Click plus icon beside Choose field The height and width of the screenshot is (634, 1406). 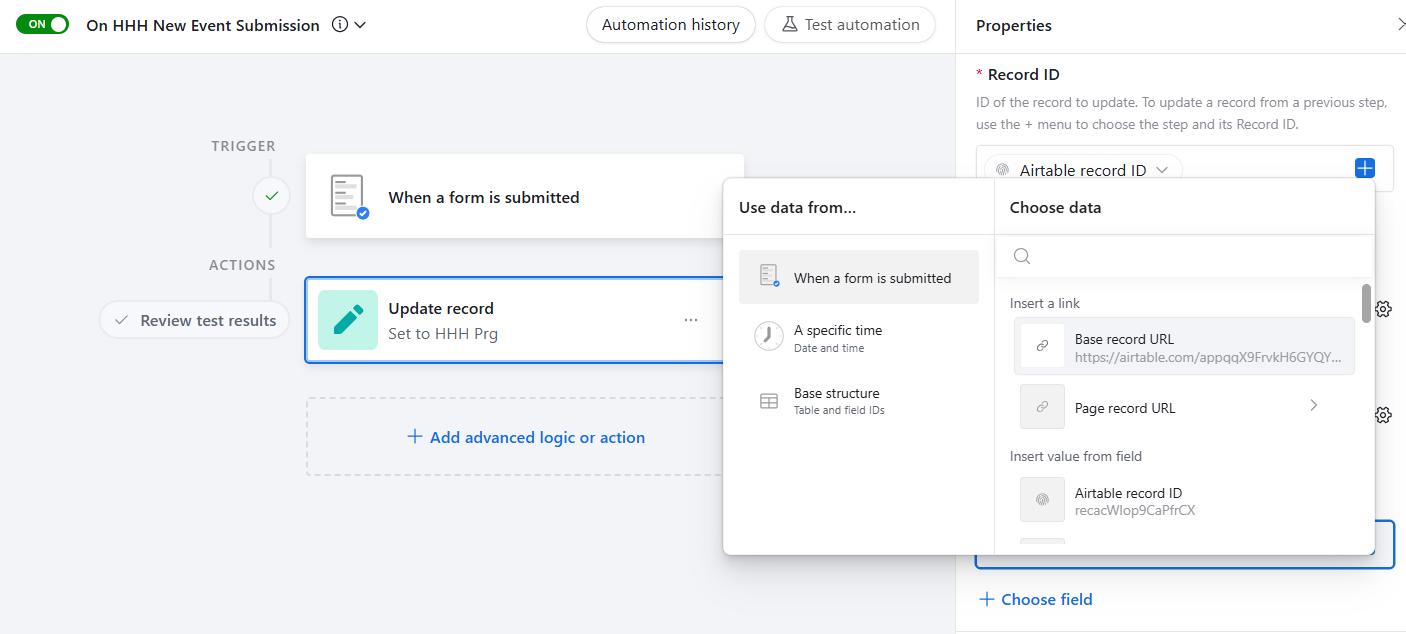987,599
